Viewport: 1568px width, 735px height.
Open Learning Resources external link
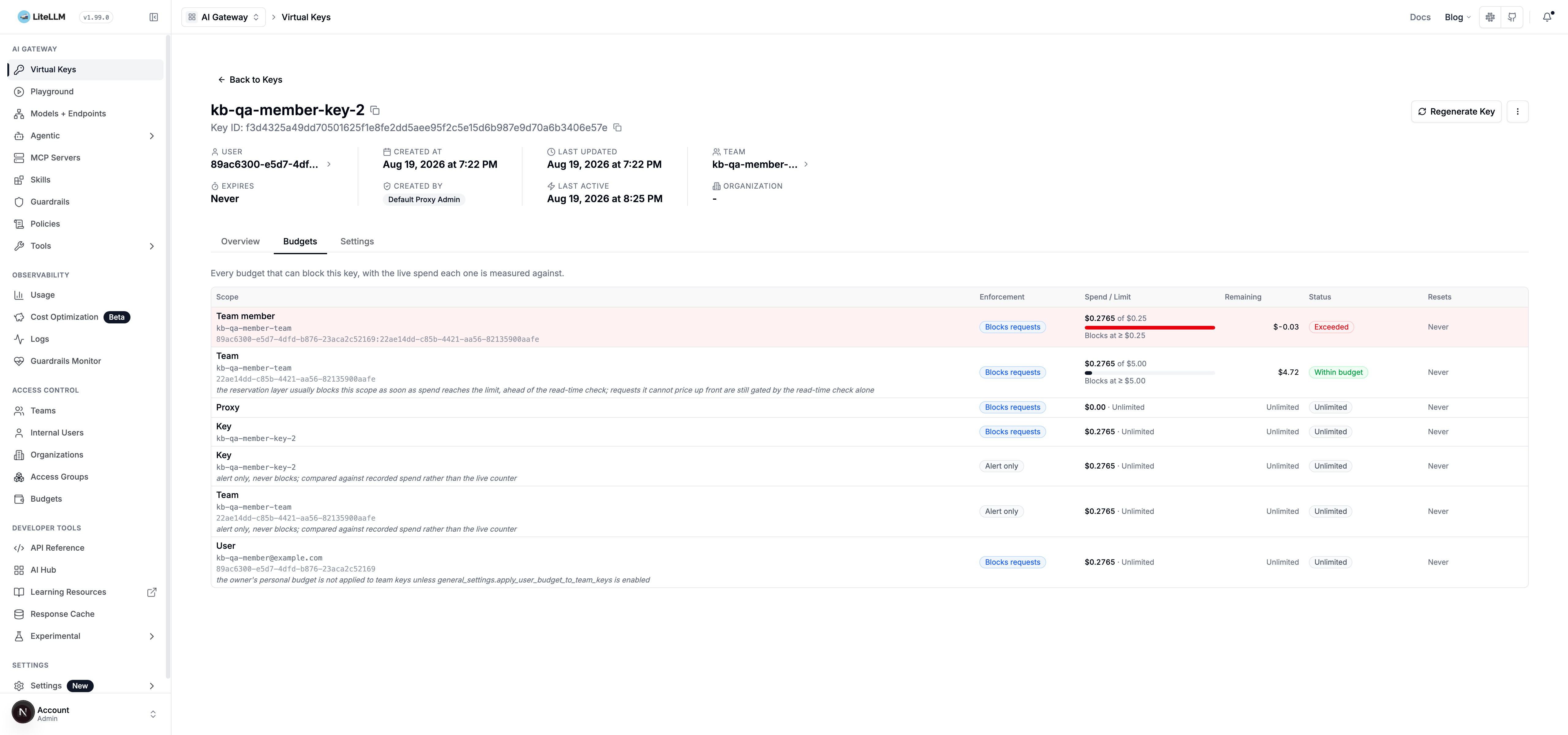point(85,592)
